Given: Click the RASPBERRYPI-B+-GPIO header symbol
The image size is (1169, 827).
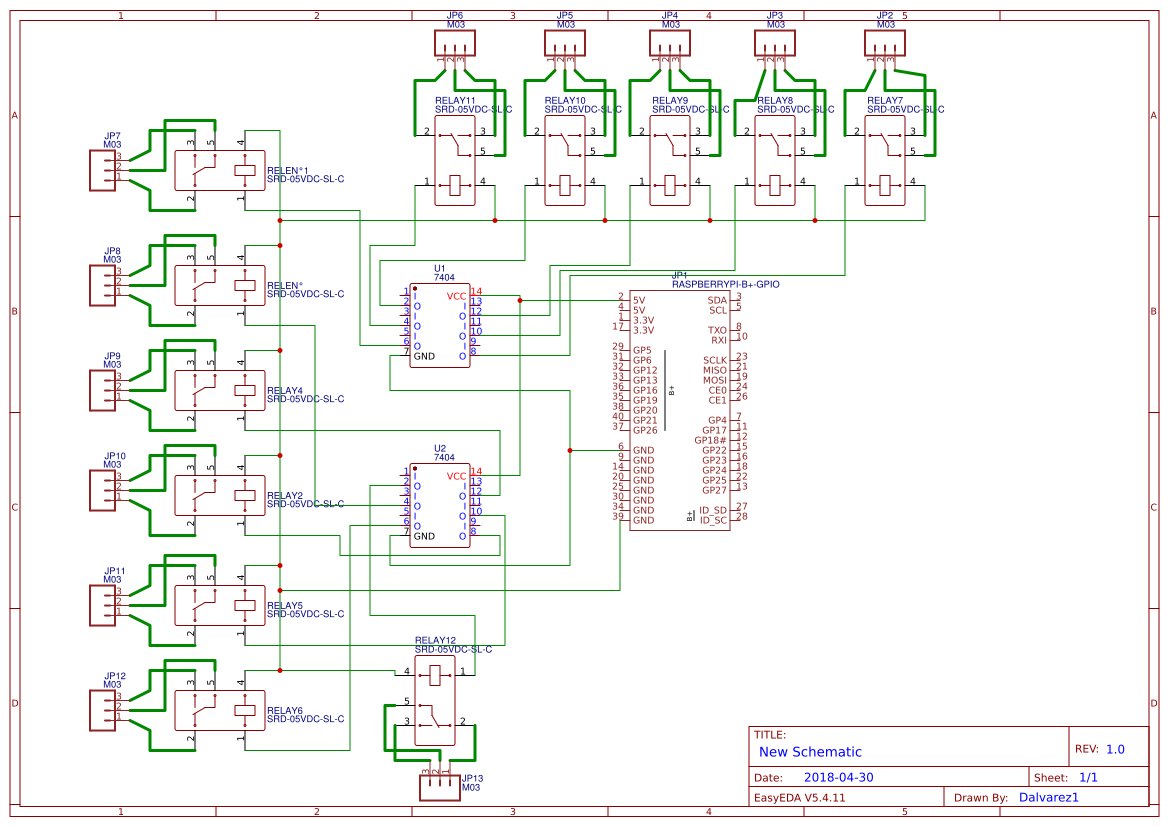Looking at the screenshot, I should pos(680,410).
